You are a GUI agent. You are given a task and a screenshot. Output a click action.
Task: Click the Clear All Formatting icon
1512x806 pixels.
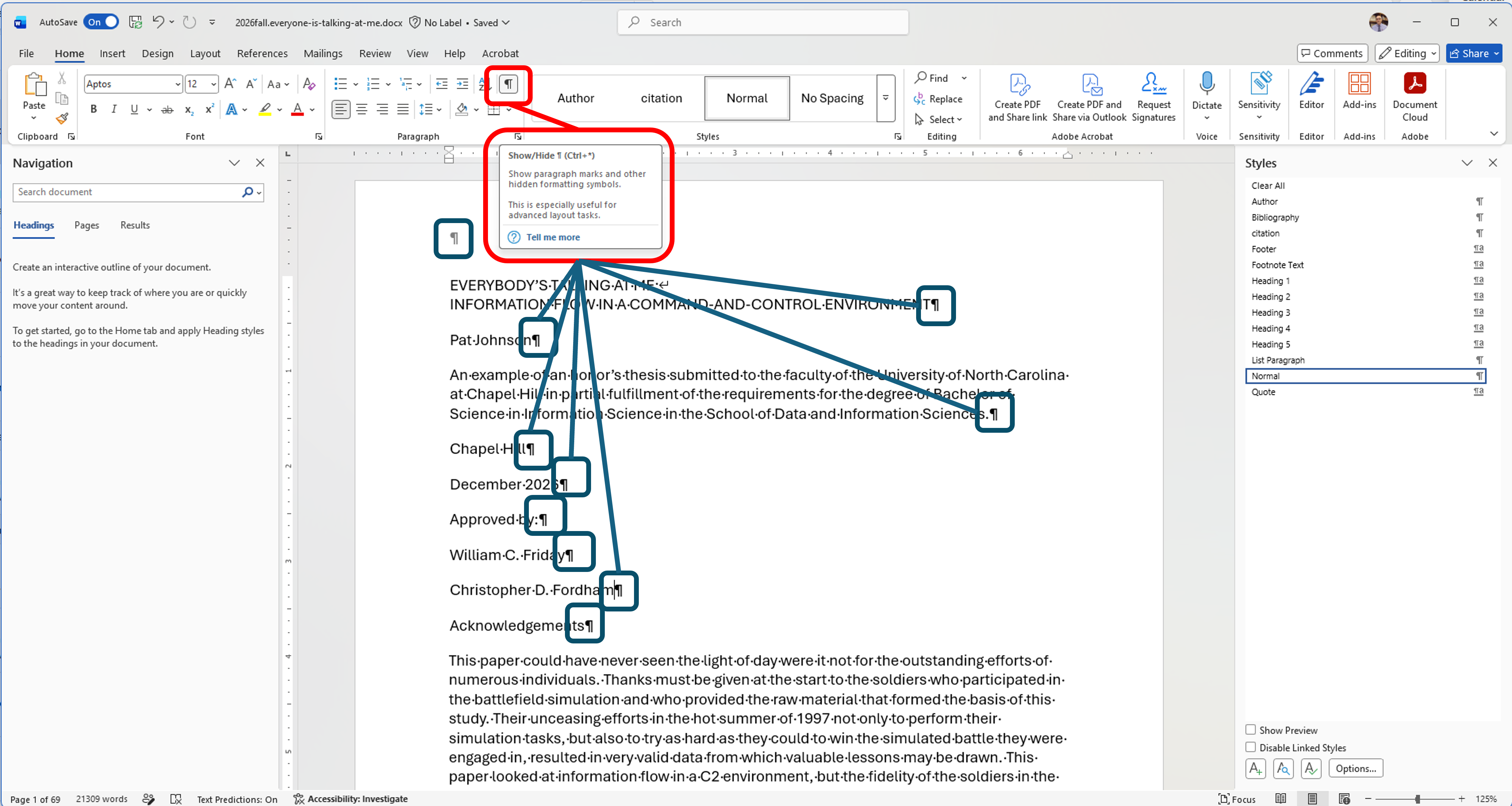pos(309,84)
